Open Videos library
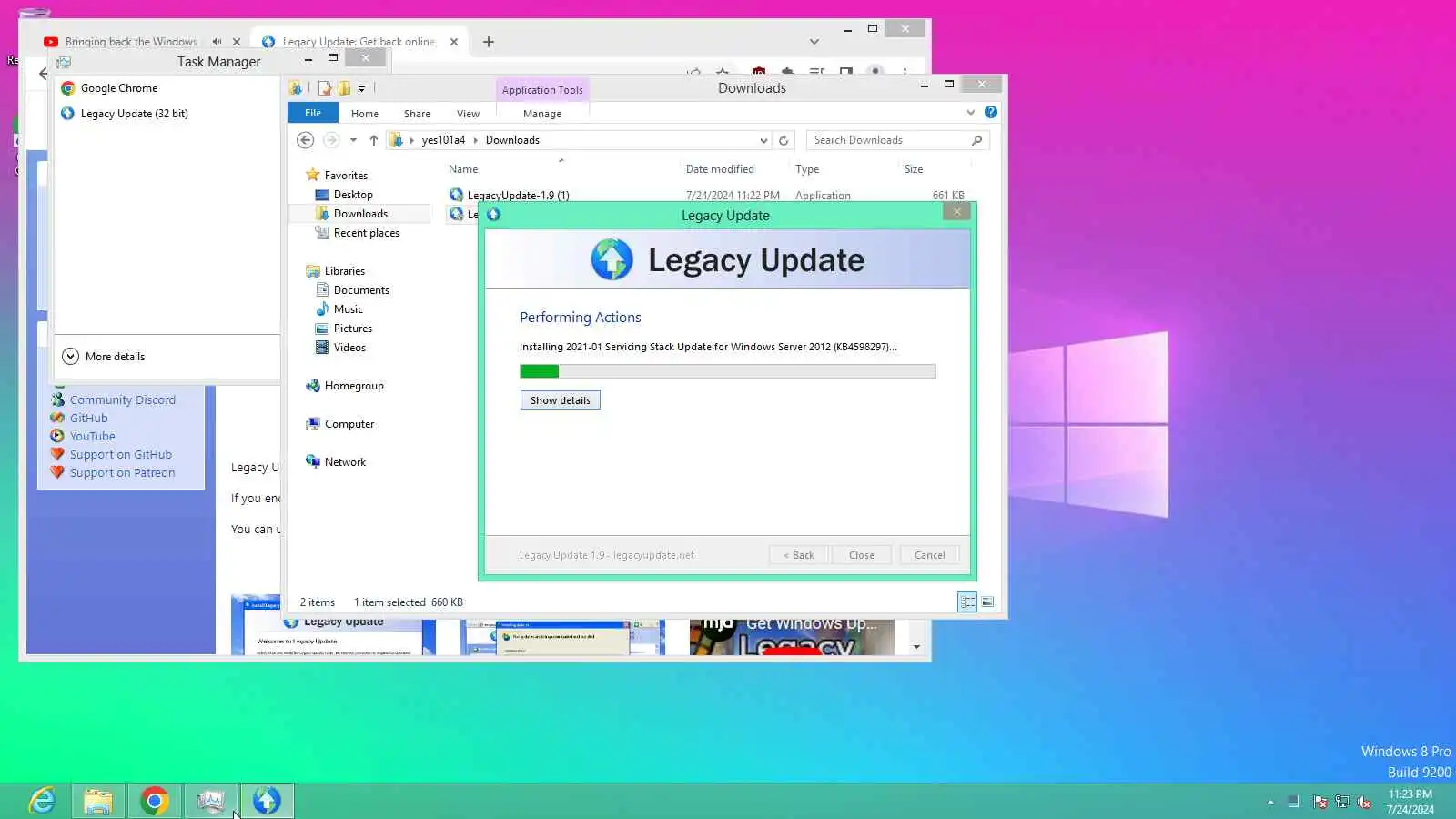1456x819 pixels. pyautogui.click(x=349, y=348)
